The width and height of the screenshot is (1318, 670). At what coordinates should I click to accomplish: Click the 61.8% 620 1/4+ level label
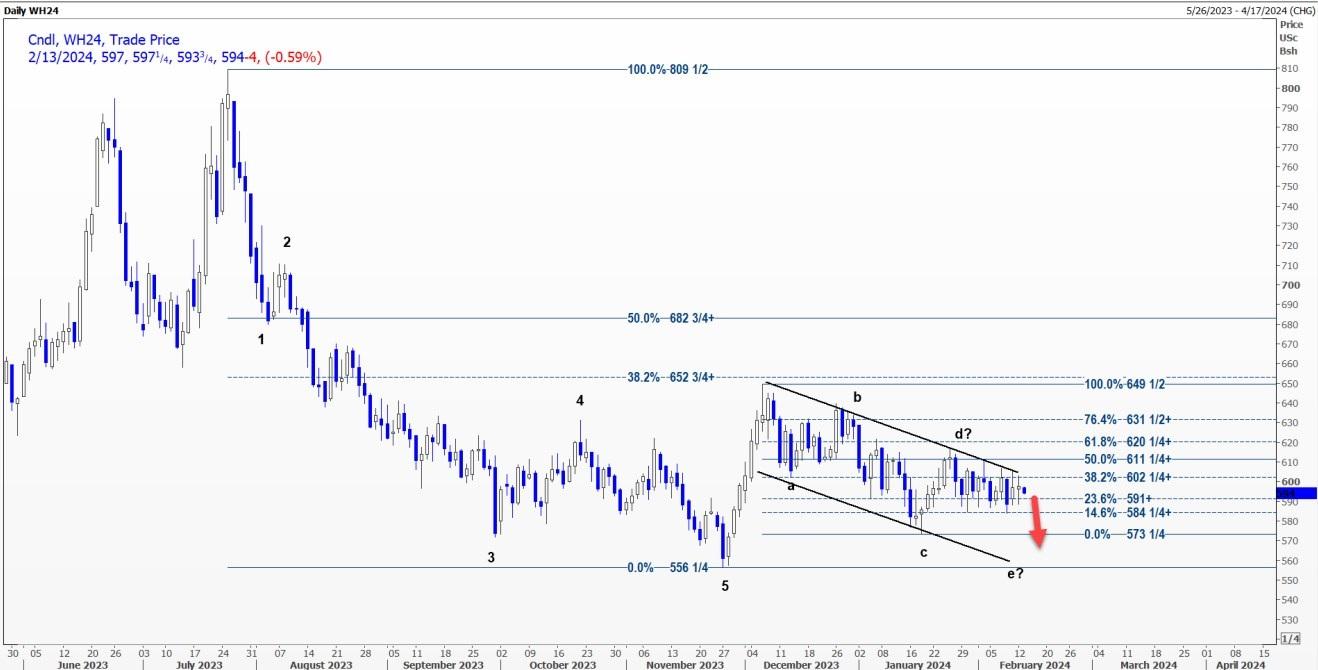(1128, 441)
